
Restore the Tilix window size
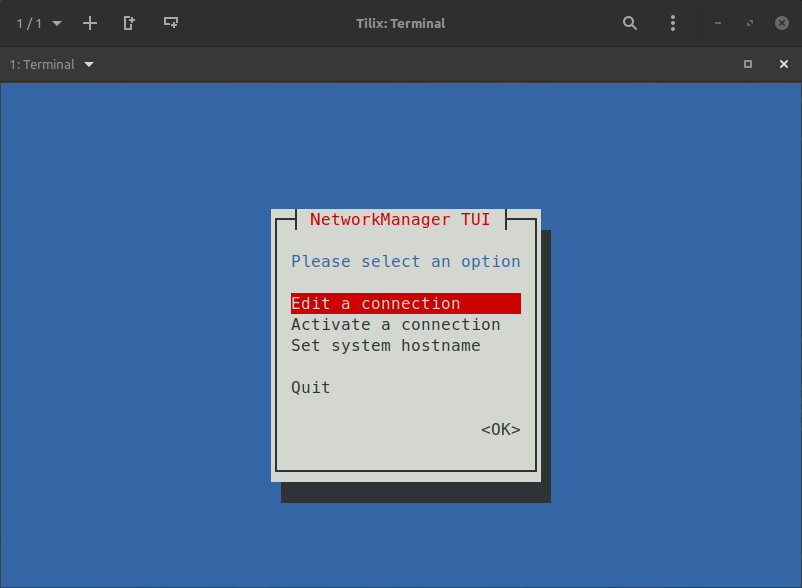[x=749, y=23]
